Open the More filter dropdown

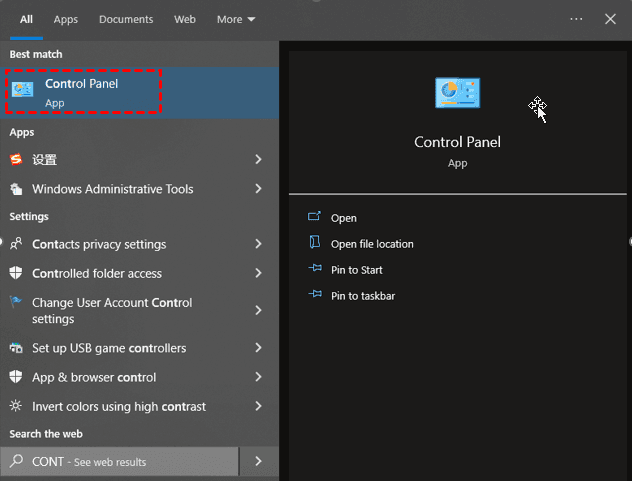(x=236, y=19)
